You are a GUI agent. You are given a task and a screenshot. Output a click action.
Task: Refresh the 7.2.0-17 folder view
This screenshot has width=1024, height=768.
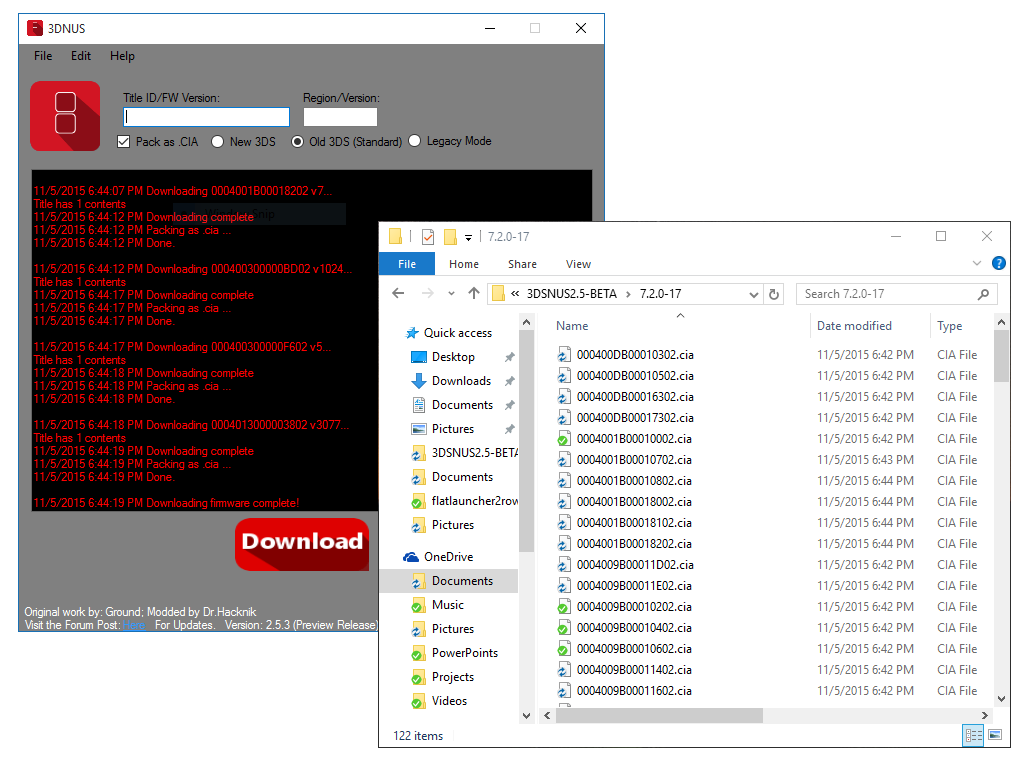click(x=774, y=294)
